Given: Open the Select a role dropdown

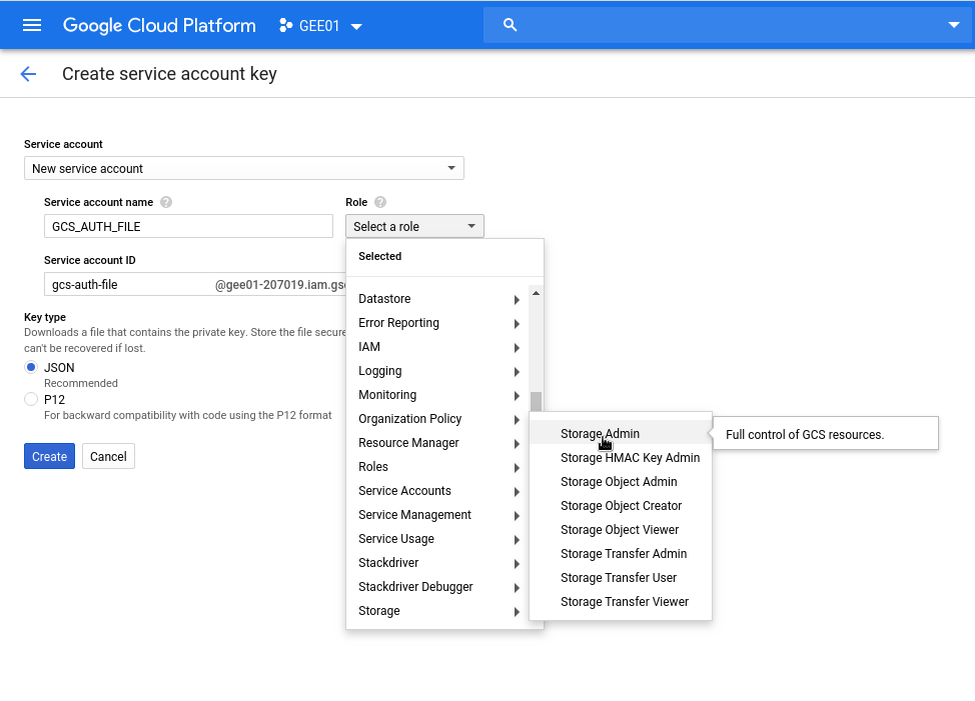Looking at the screenshot, I should (414, 225).
